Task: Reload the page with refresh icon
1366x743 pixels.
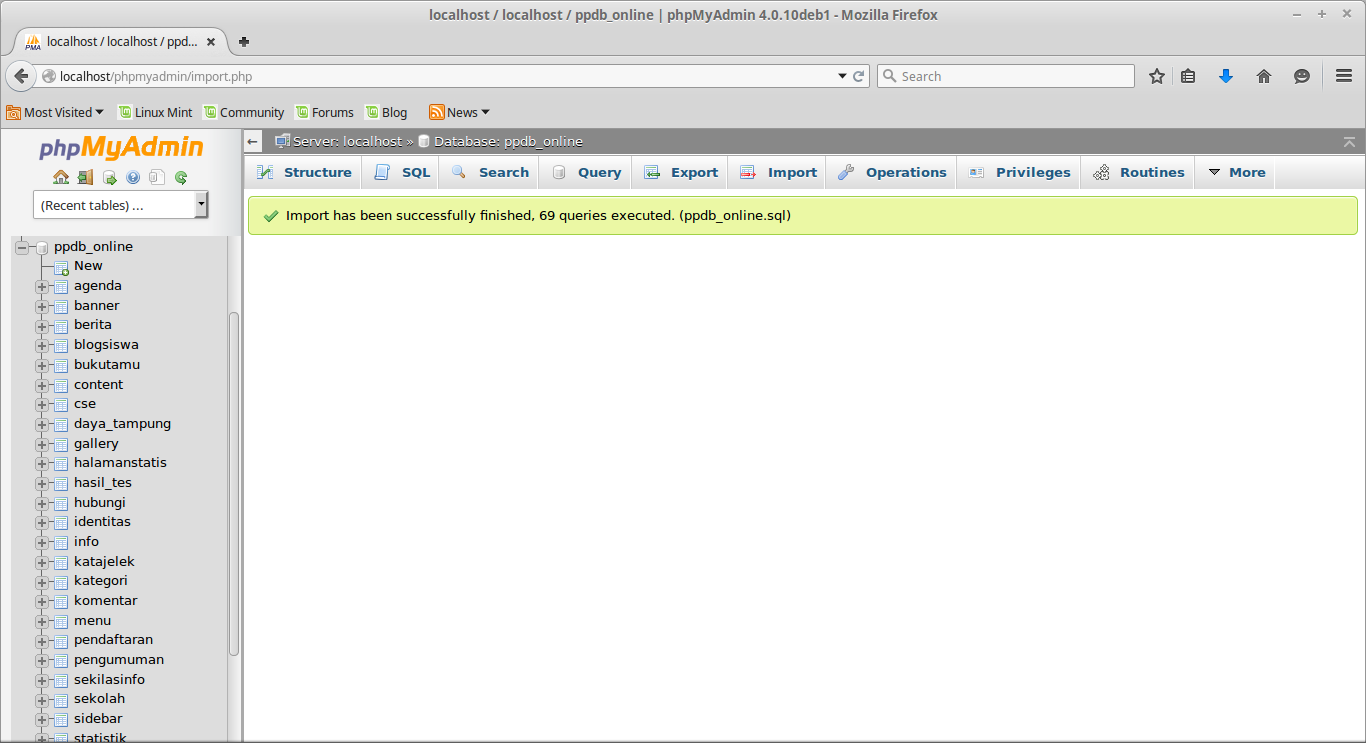Action: [858, 76]
